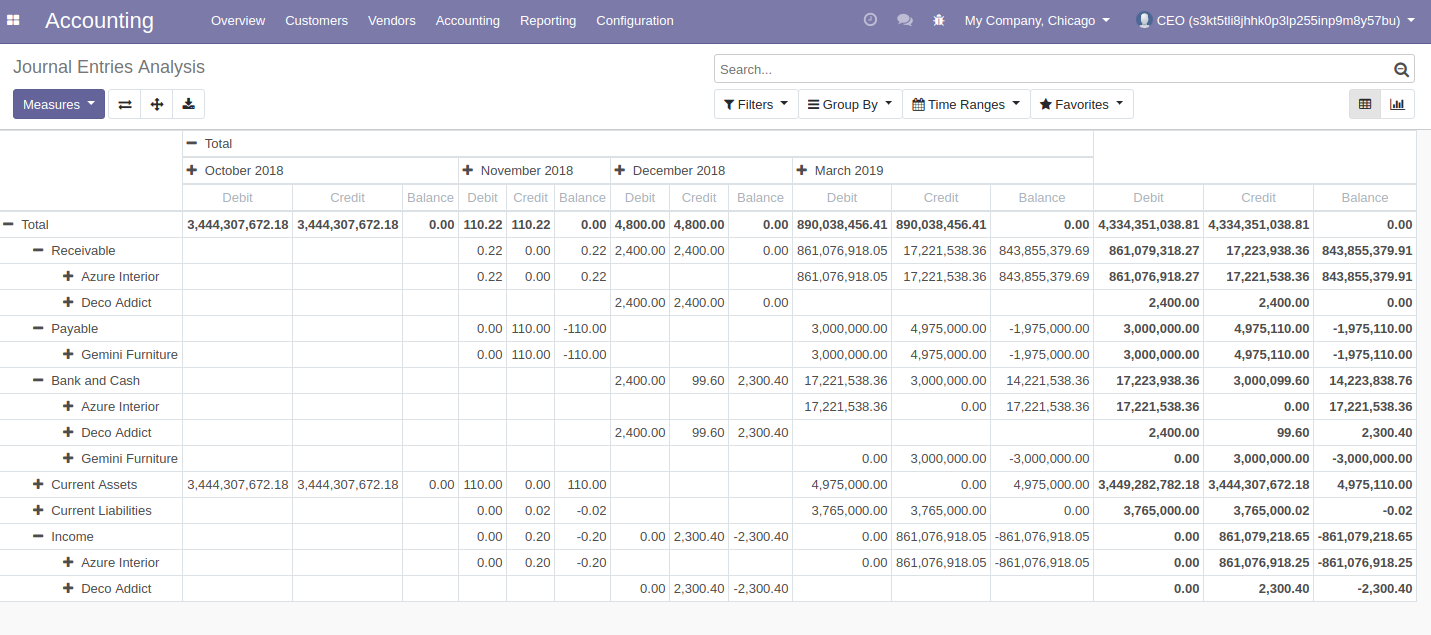This screenshot has width=1431, height=635.
Task: Click the magnifier icon in the search bar
Action: tap(1401, 69)
